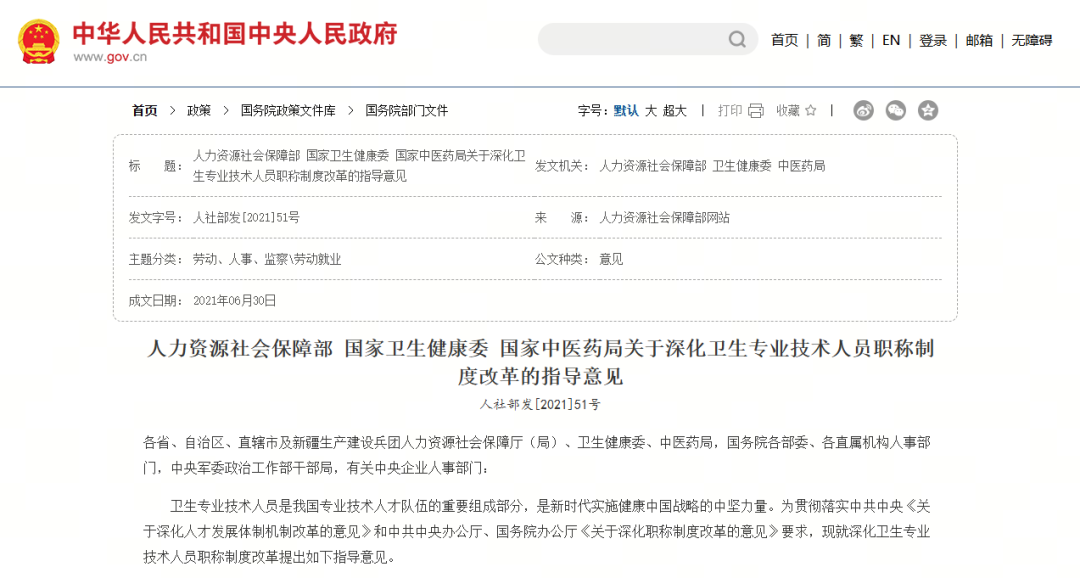The width and height of the screenshot is (1080, 578).
Task: Click the addressee line beginning 各省、自治区
Action: [537, 455]
